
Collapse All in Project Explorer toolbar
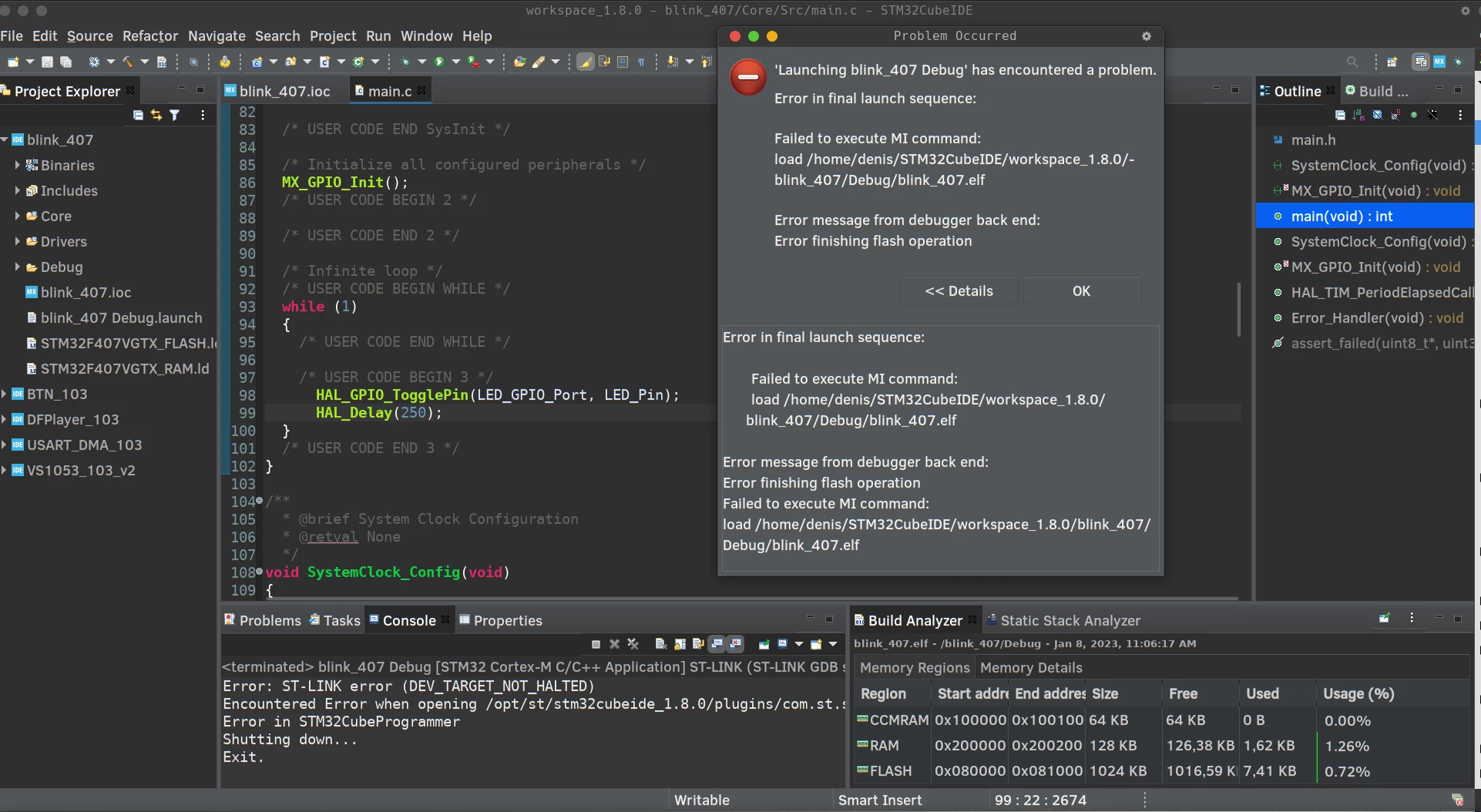138,115
